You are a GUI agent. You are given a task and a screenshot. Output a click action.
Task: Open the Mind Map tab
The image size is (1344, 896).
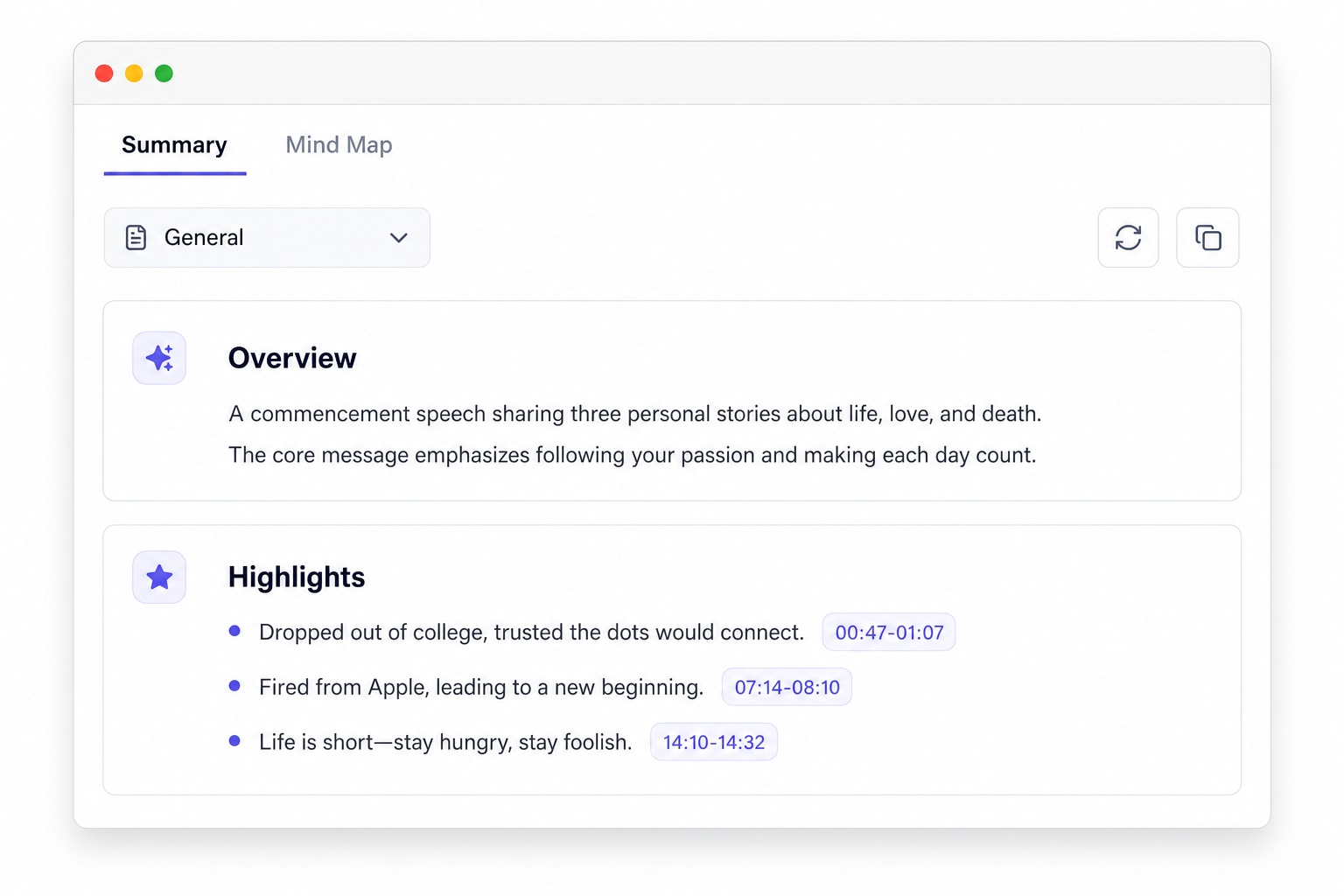click(339, 145)
